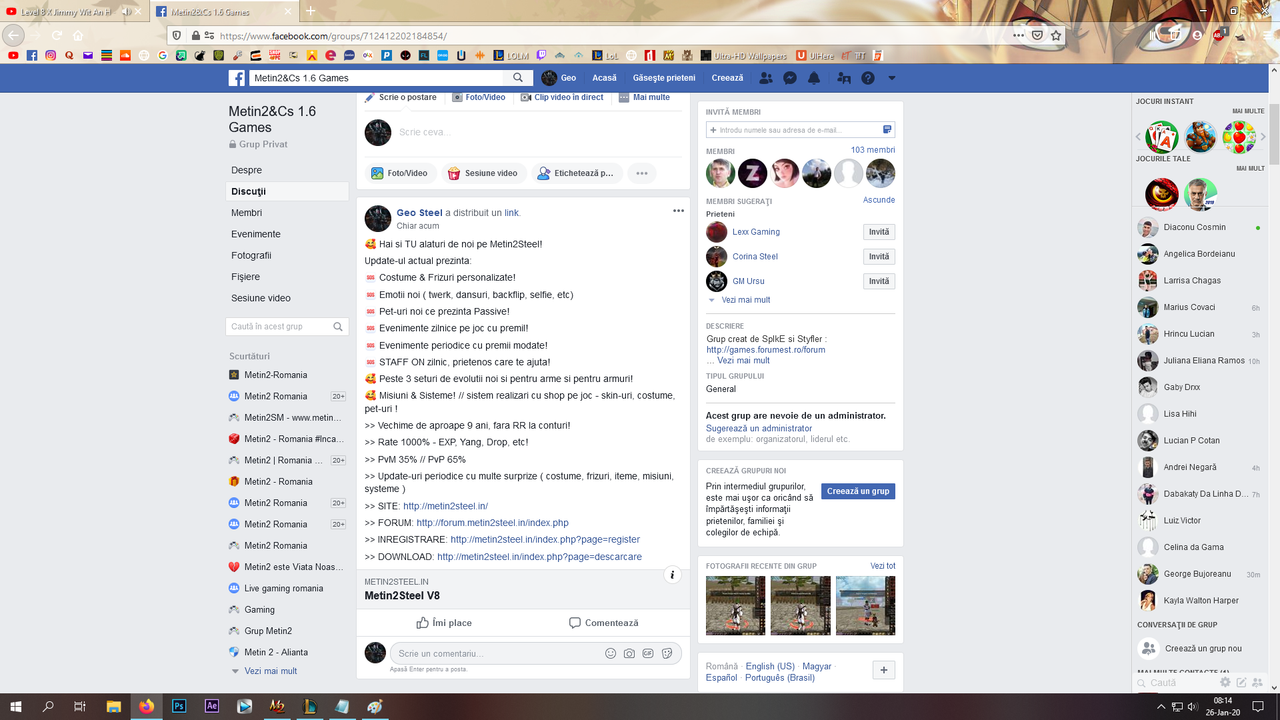Invite Lexx Gaming with the Invită button
The image size is (1280, 720).
pyautogui.click(x=879, y=232)
